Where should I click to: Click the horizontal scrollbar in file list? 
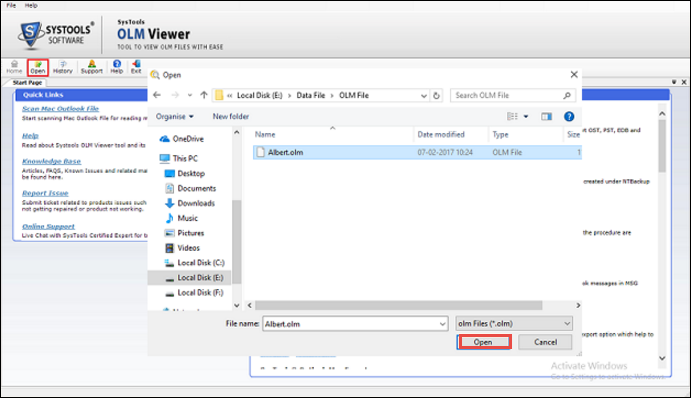click(398, 305)
